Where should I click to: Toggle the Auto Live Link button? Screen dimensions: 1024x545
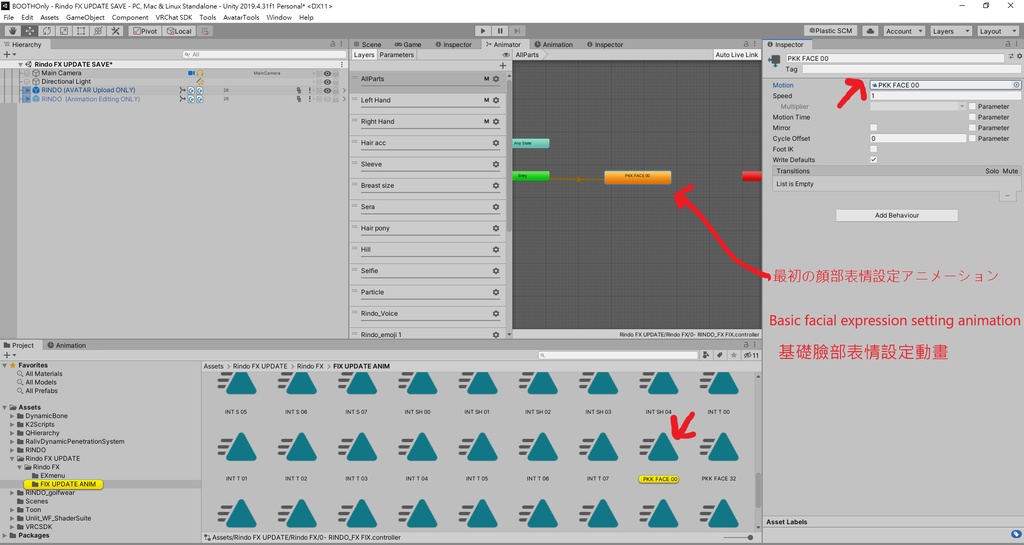click(x=737, y=55)
